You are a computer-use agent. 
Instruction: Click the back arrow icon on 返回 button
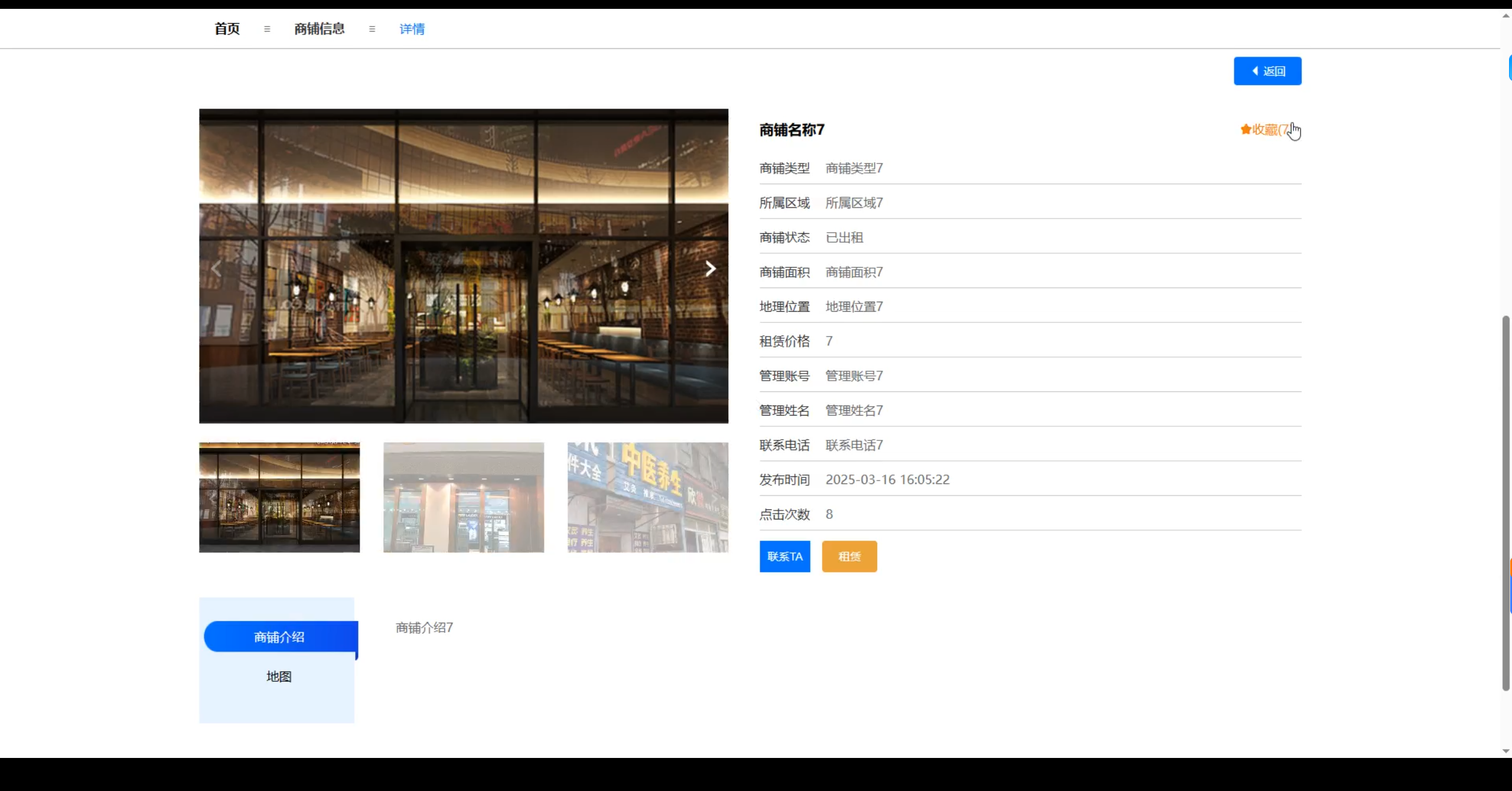(1255, 70)
